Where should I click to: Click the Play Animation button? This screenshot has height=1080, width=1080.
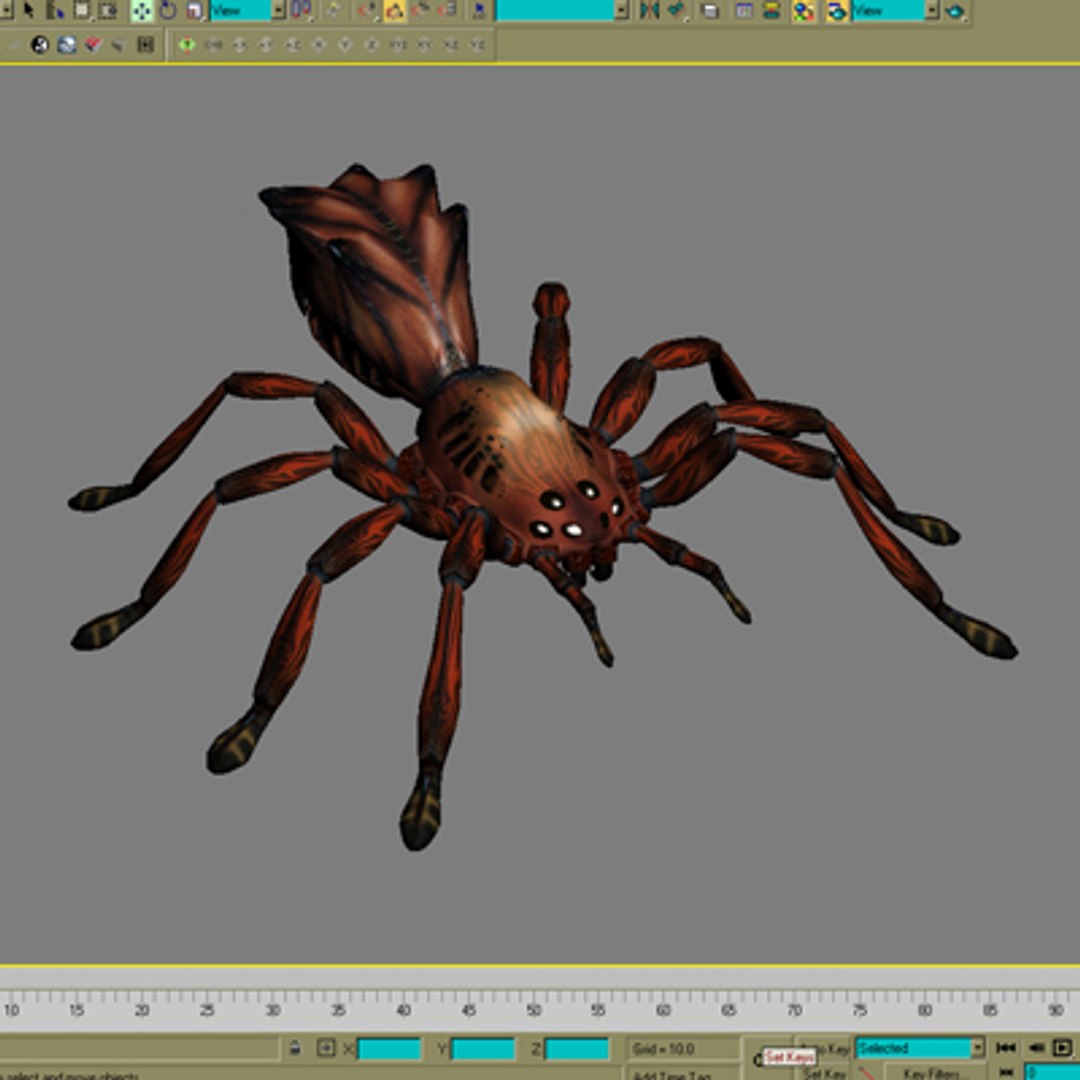(x=1062, y=1048)
